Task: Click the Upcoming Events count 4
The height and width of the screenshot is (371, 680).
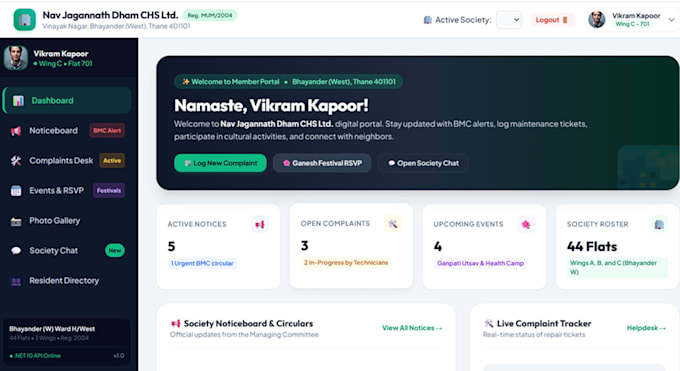Action: click(x=438, y=246)
